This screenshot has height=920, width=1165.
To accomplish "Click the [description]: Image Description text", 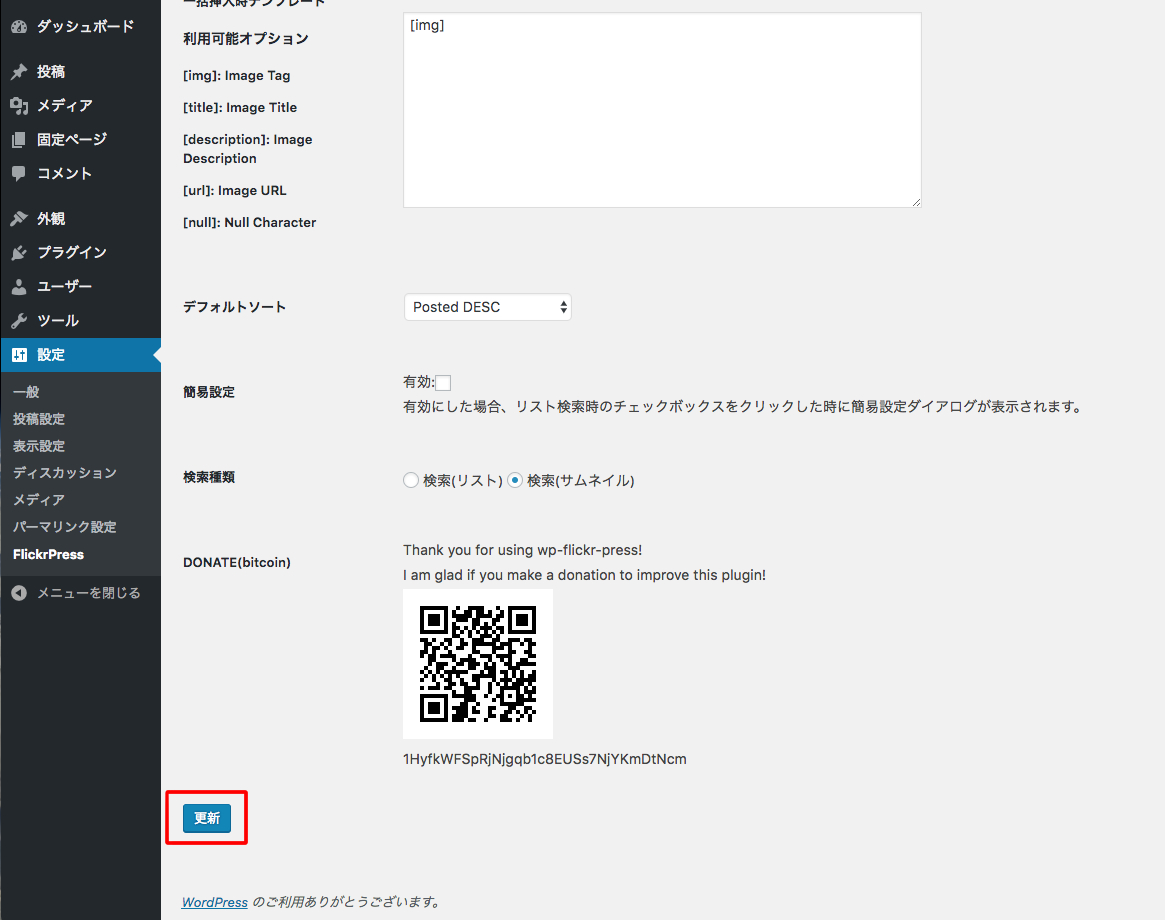I will [x=247, y=149].
